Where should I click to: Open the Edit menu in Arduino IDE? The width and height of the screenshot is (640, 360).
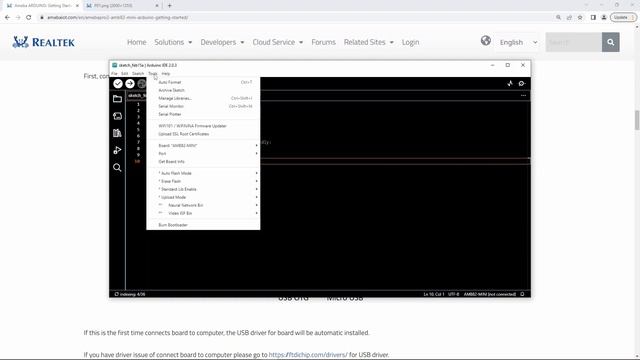[124, 73]
